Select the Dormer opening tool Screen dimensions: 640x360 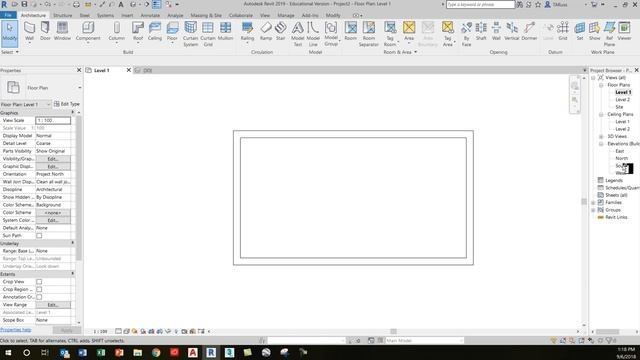529,32
